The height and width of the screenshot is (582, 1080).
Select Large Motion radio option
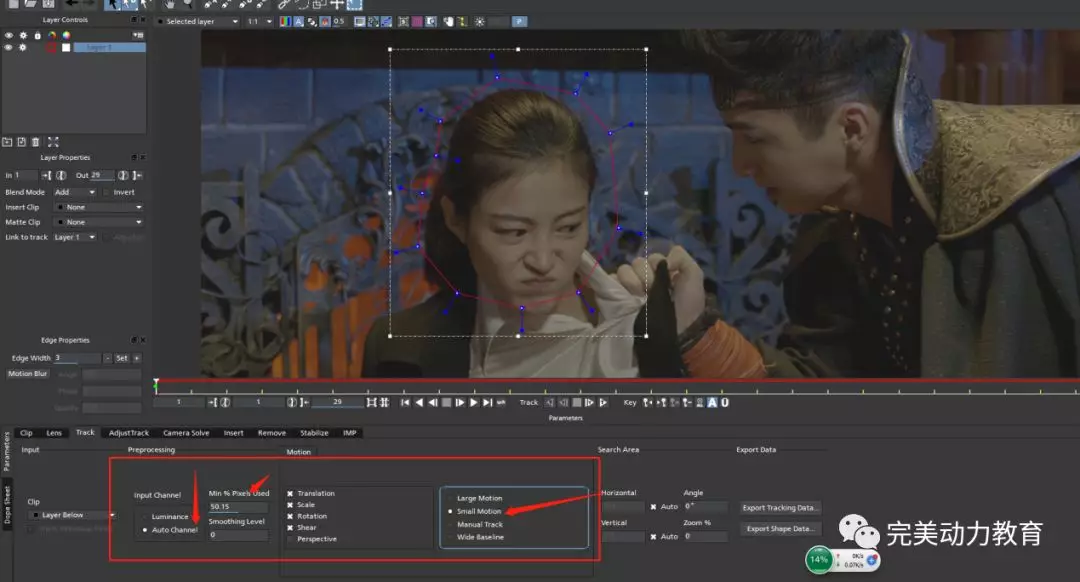click(450, 498)
